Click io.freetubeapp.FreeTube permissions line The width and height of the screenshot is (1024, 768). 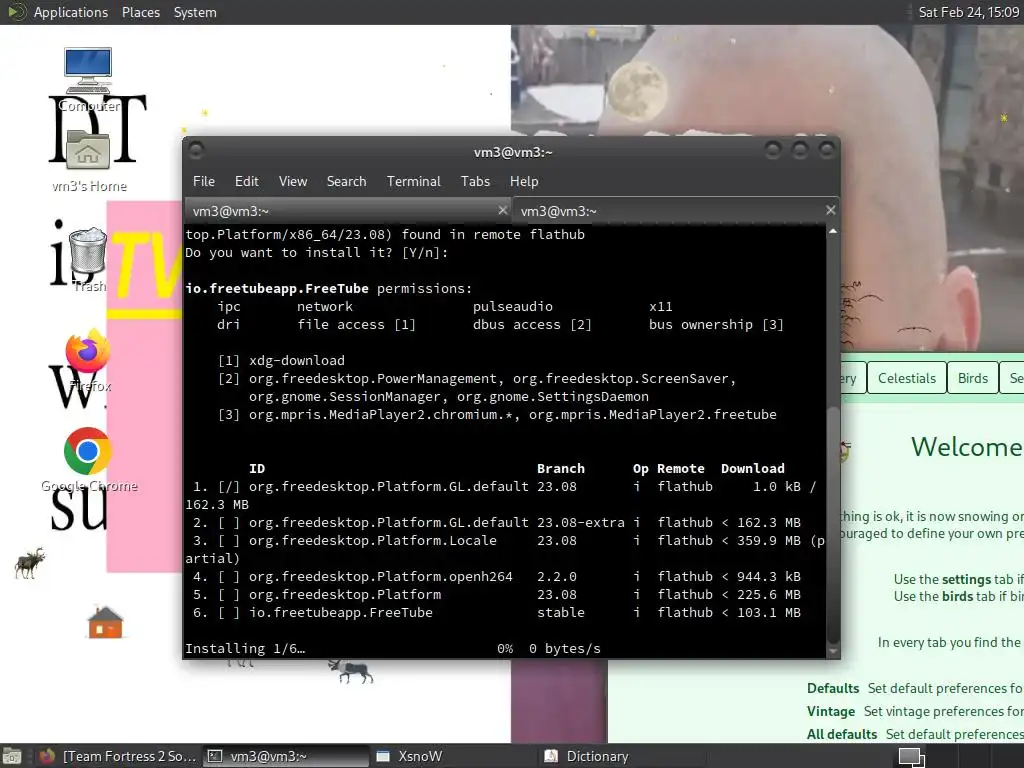328,288
